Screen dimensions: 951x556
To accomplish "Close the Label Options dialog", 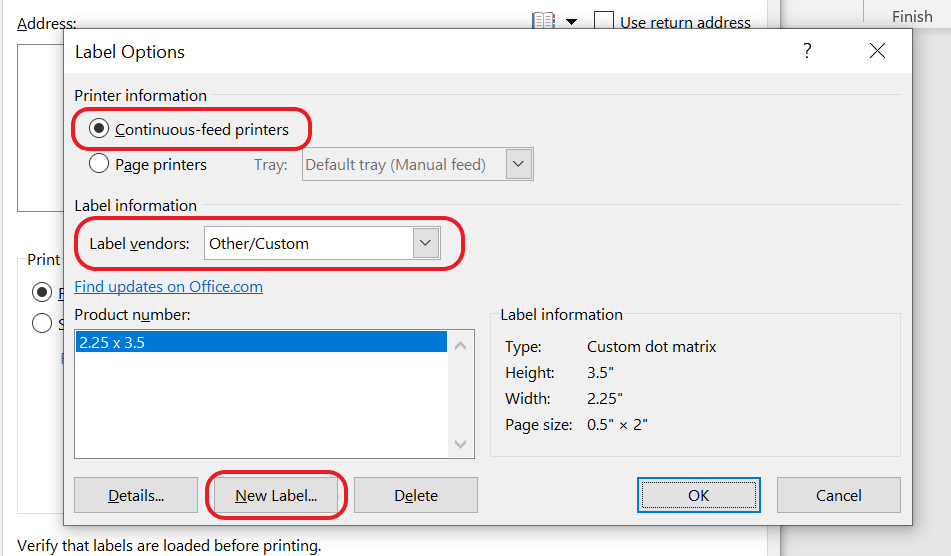I will click(877, 52).
